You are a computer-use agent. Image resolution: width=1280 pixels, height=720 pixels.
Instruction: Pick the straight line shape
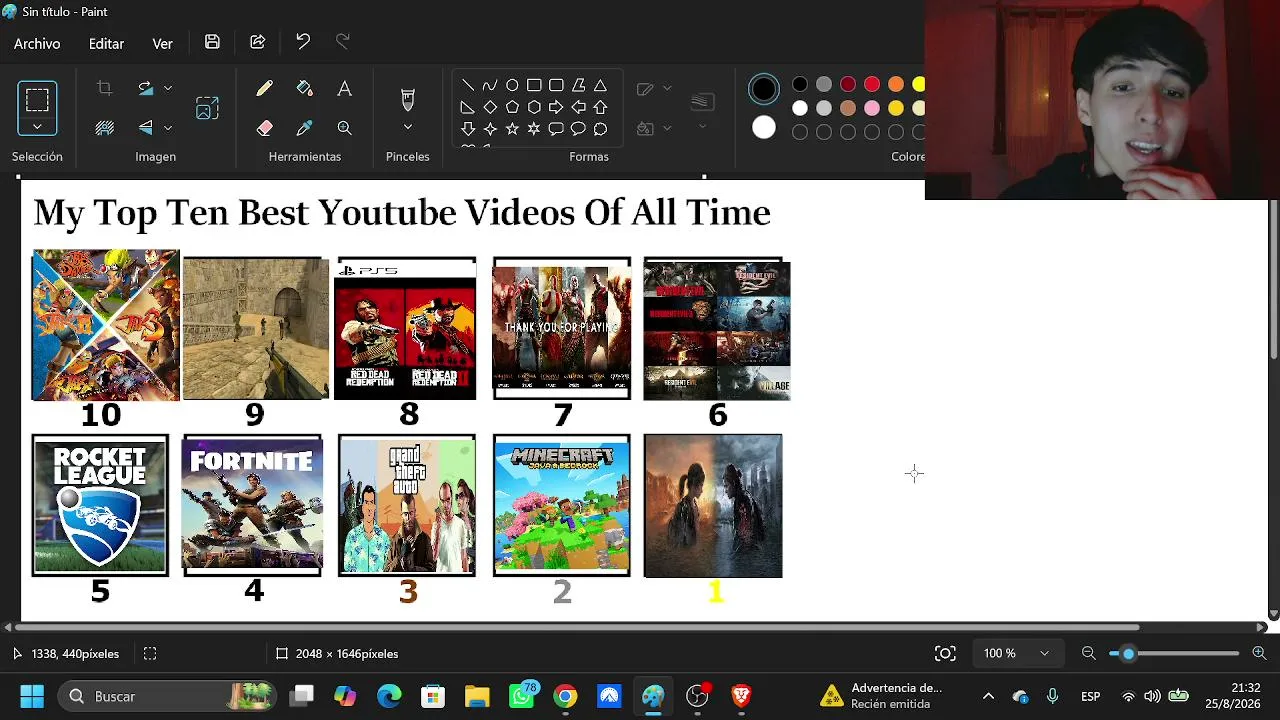click(x=467, y=85)
